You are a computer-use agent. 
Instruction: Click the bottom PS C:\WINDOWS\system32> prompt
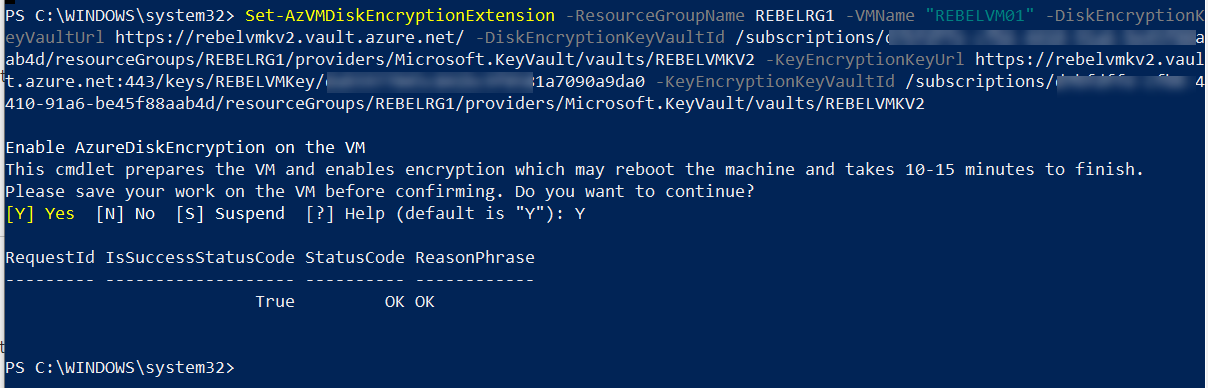(x=120, y=368)
